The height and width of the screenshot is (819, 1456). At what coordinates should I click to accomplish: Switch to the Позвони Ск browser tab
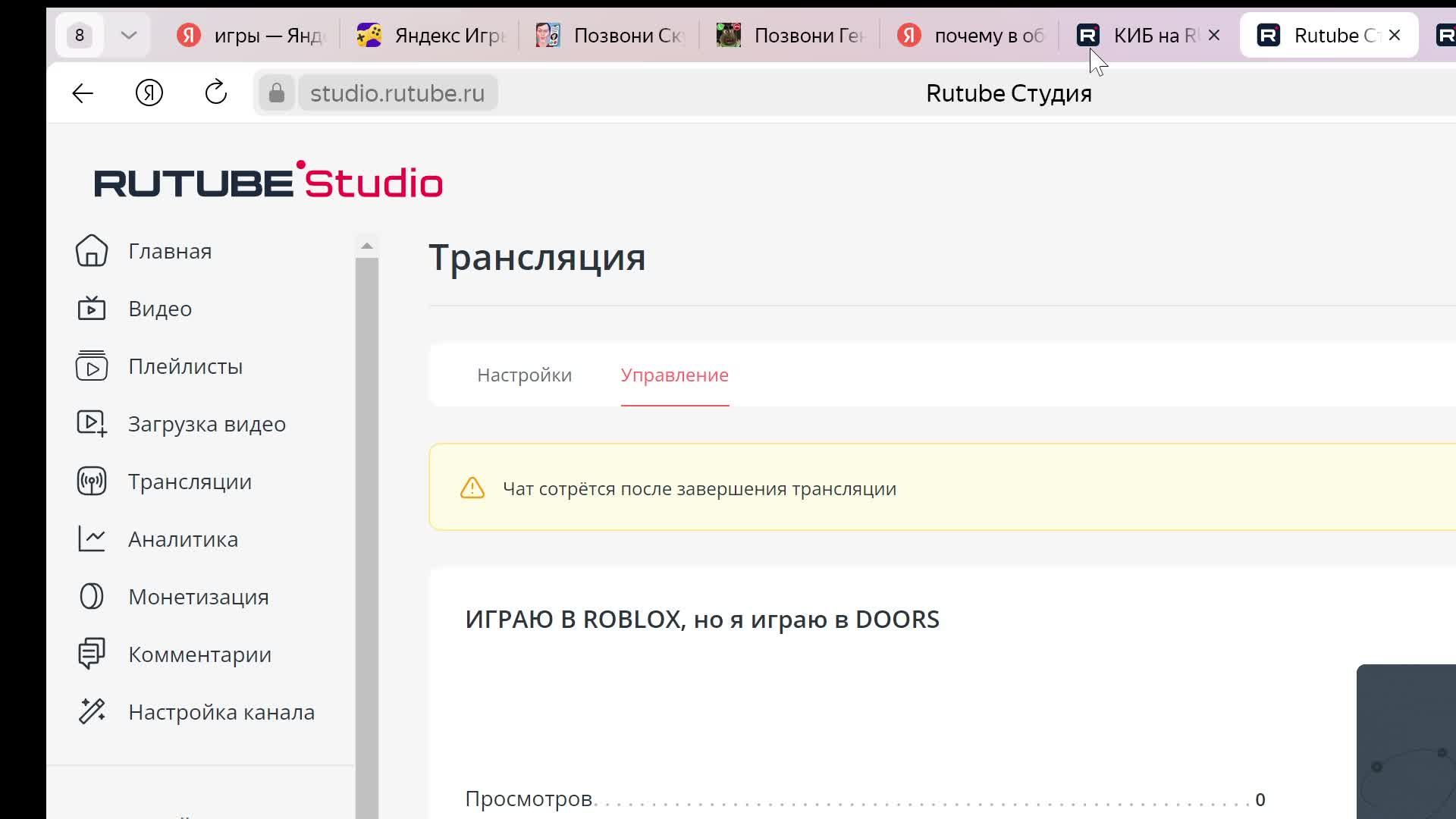coord(610,35)
